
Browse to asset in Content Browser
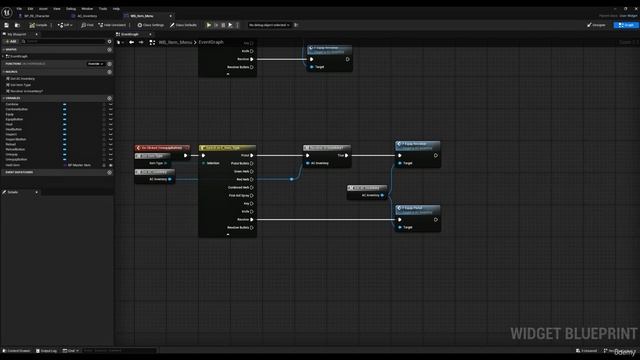coord(17,25)
